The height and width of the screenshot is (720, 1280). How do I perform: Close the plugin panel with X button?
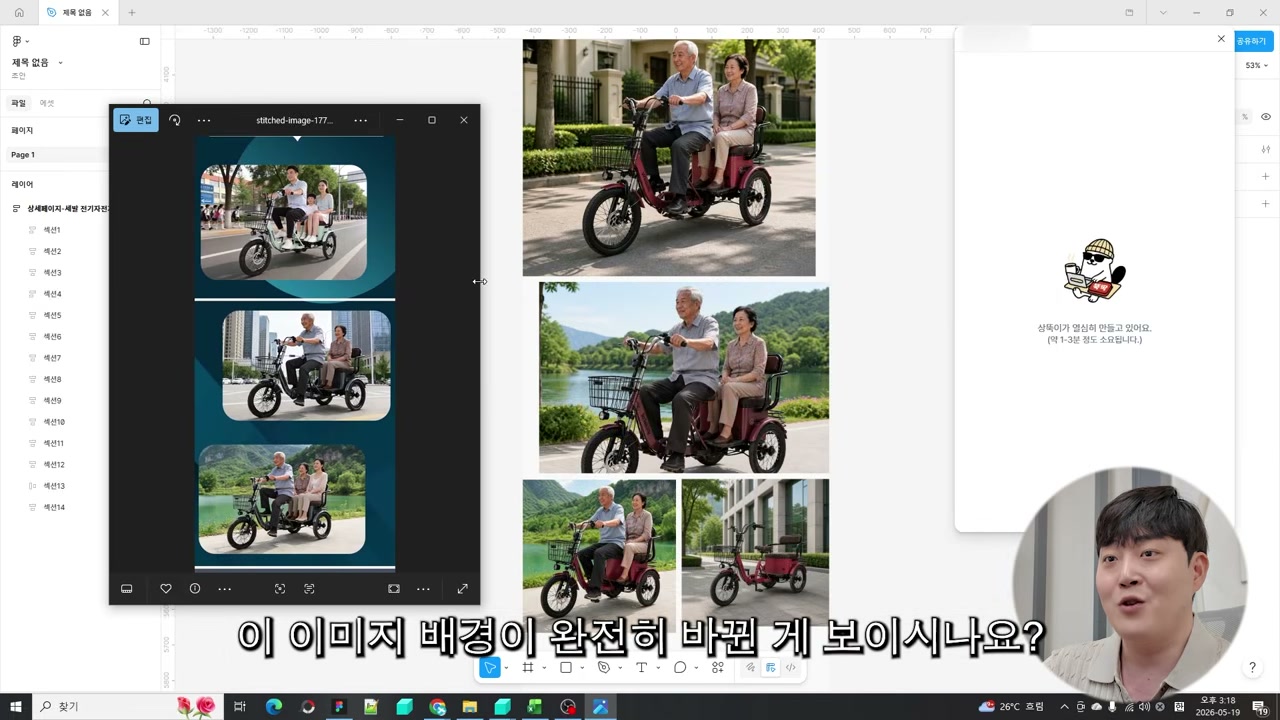(x=1221, y=39)
